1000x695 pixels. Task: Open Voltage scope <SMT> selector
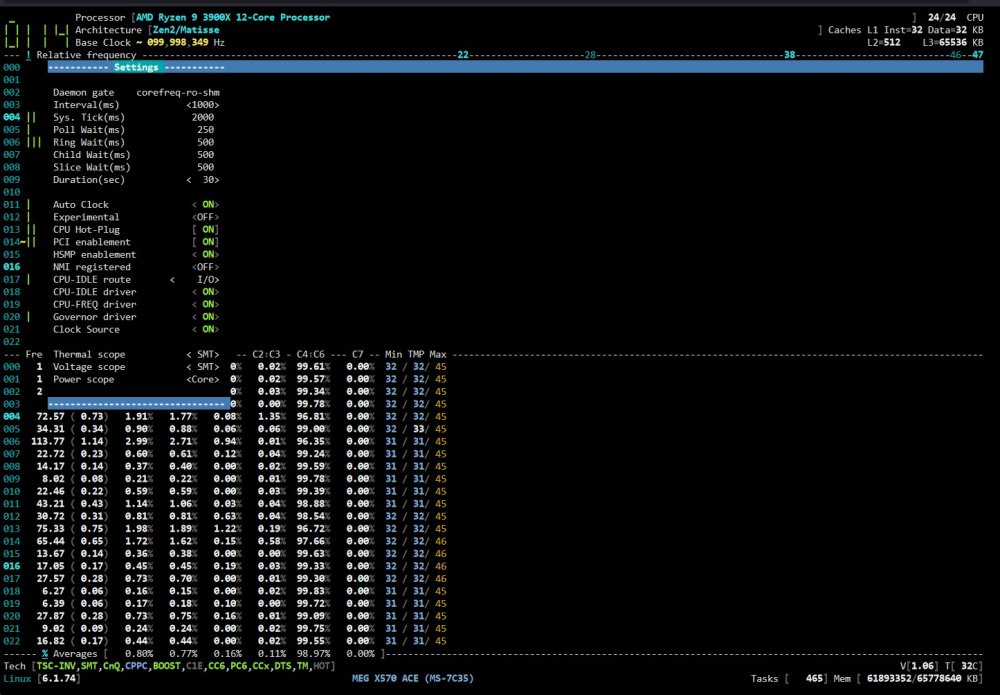(203, 367)
